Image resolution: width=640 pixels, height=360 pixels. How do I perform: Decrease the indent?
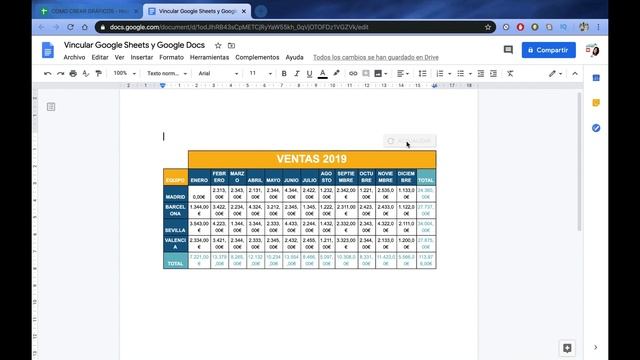[481, 73]
